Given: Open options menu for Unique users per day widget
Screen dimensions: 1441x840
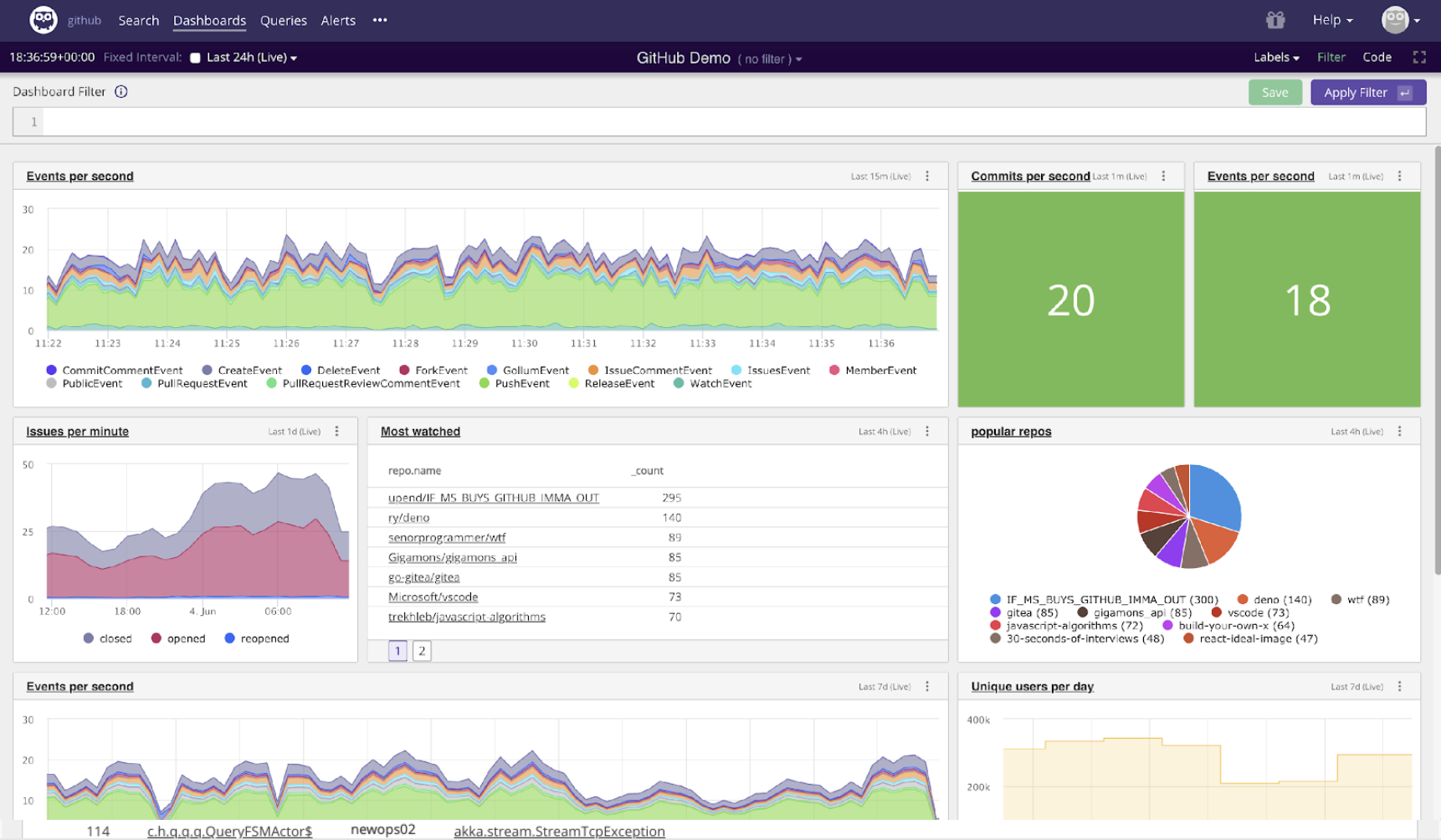Looking at the screenshot, I should [1399, 686].
